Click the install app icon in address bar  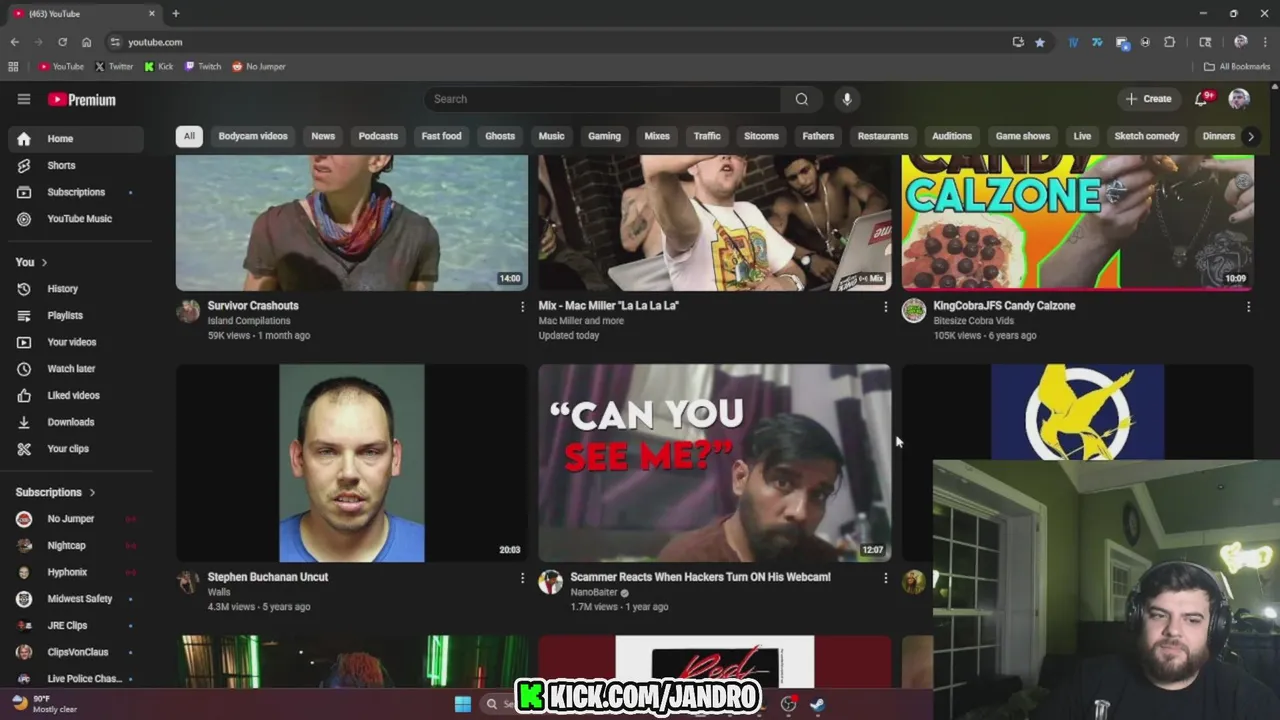click(x=1018, y=42)
